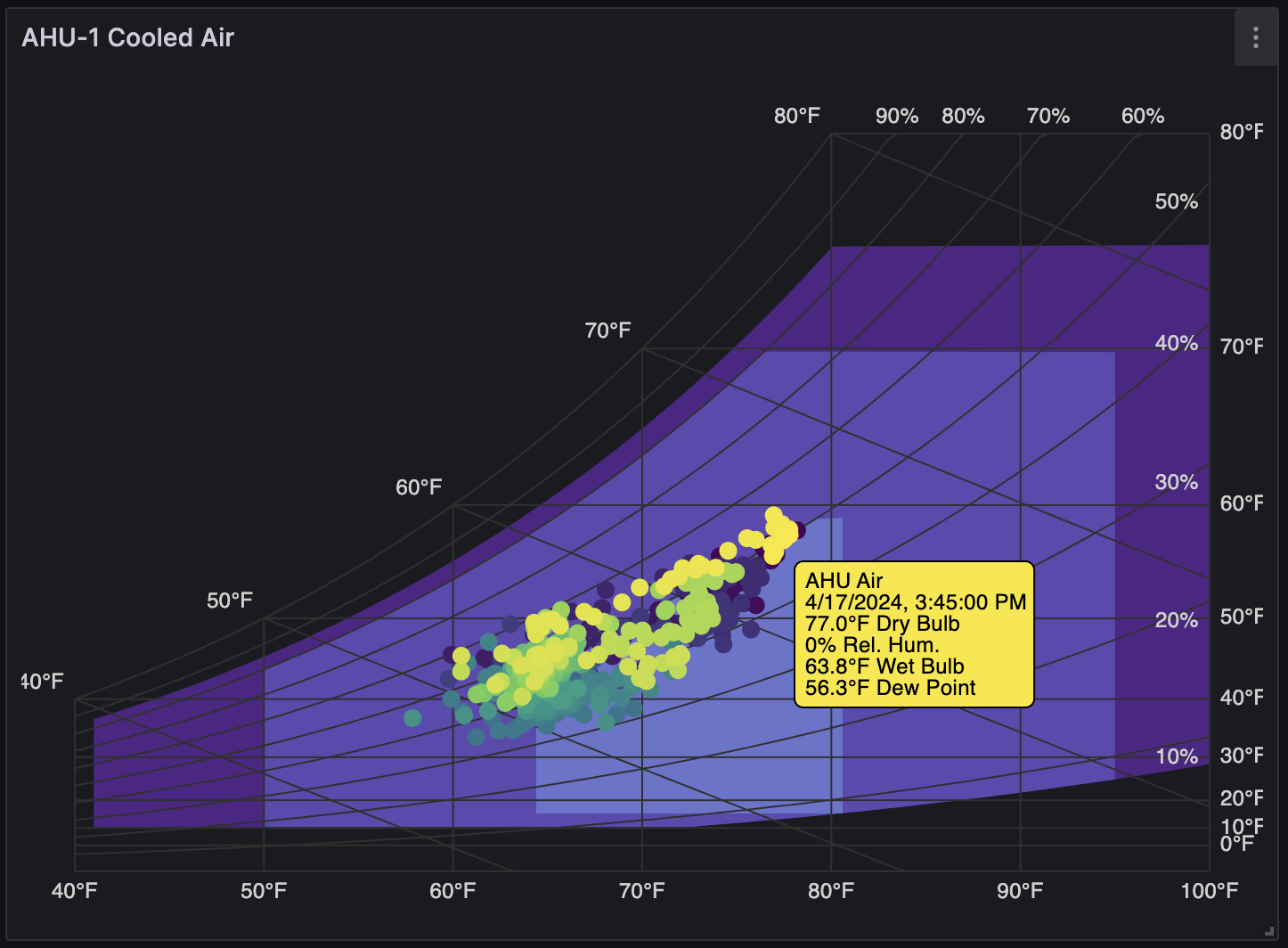Click the leftmost teal data point
The image size is (1288, 948).
click(x=412, y=718)
